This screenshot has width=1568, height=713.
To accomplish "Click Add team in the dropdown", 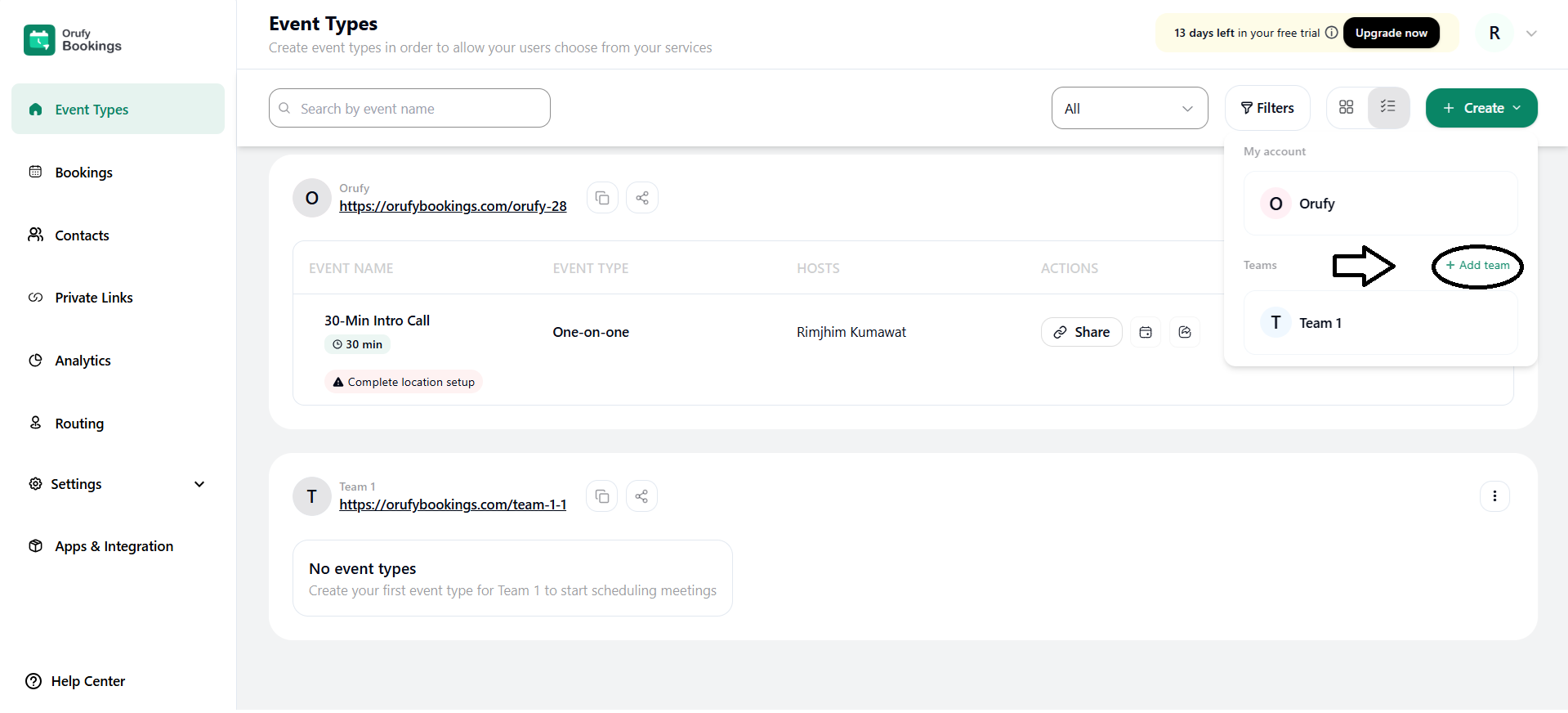I will (x=1477, y=266).
